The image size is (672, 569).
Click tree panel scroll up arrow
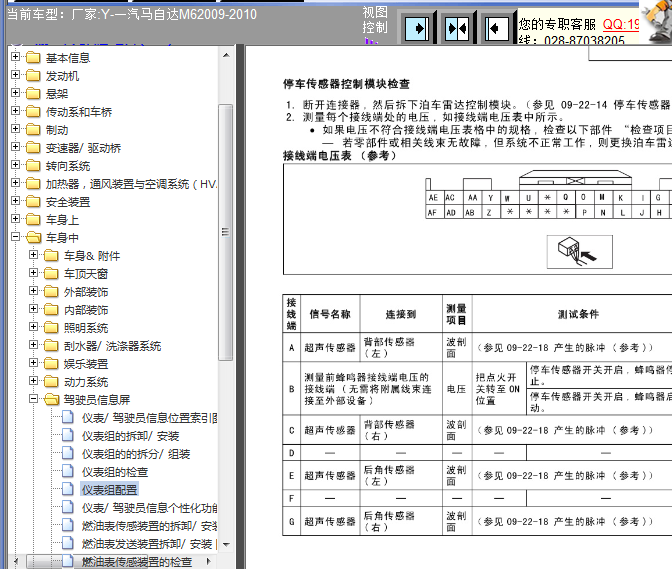click(x=226, y=55)
